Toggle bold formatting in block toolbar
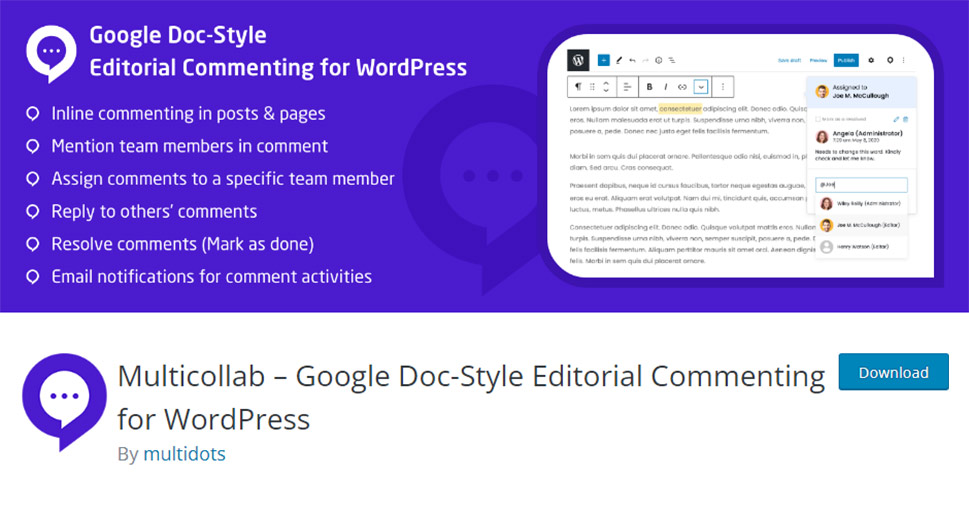969x518 pixels. point(649,87)
